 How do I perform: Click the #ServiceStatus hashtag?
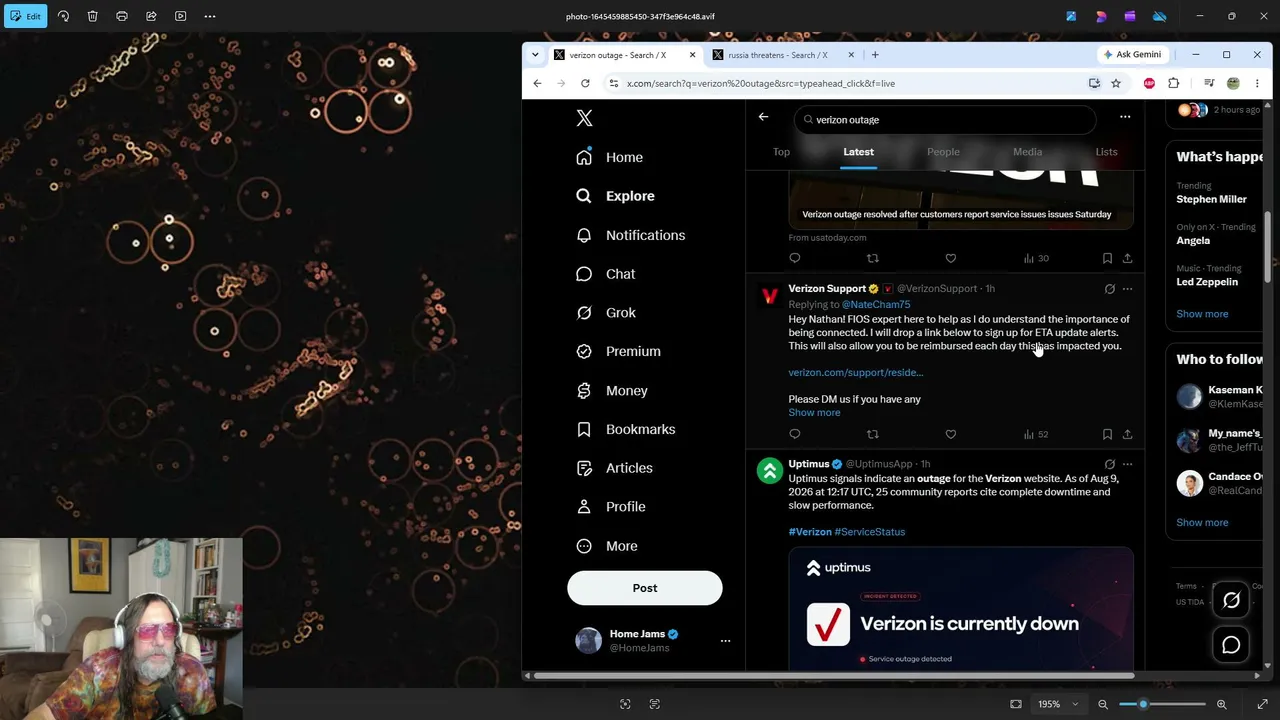tap(870, 532)
